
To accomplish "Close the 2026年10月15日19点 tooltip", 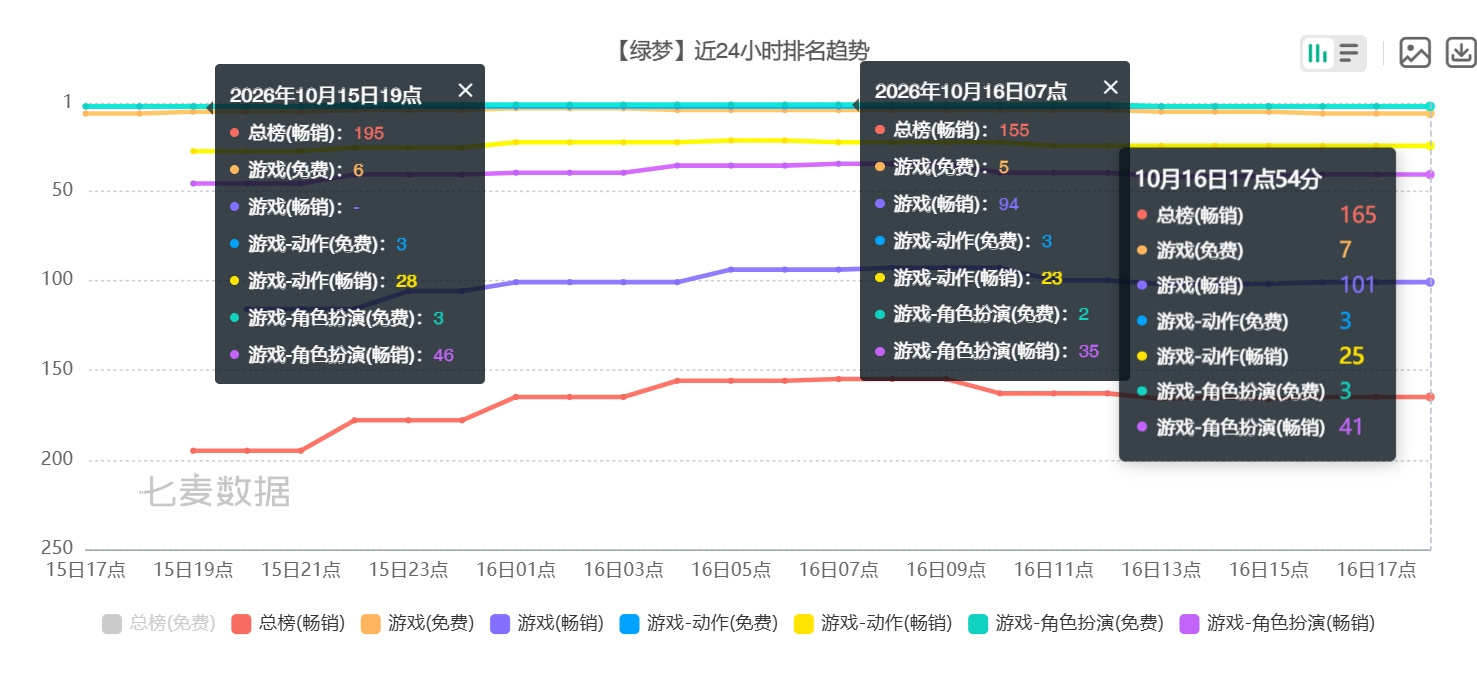I will (x=465, y=90).
